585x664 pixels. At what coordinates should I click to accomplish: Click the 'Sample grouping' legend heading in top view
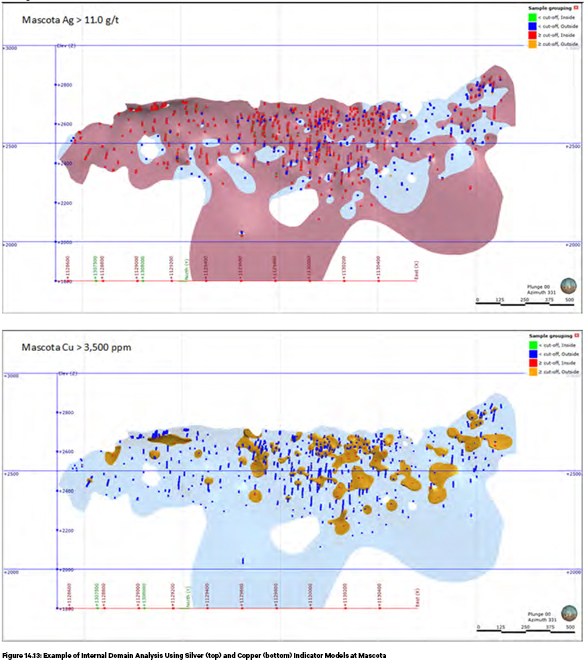click(550, 8)
